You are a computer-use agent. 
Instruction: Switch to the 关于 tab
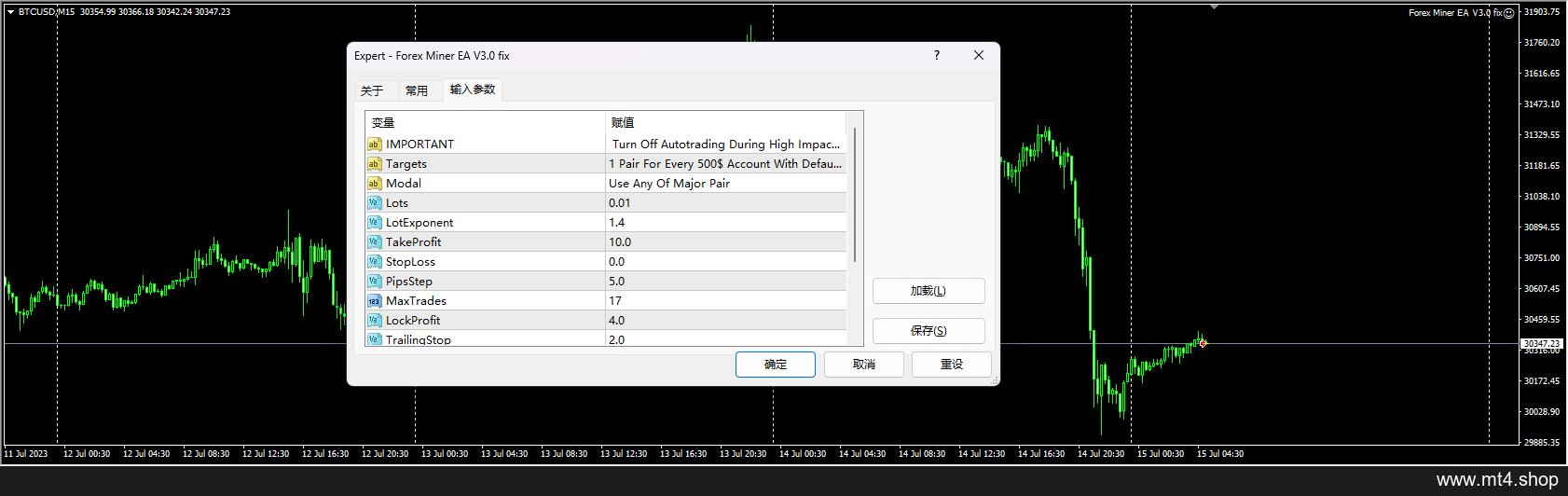[372, 90]
